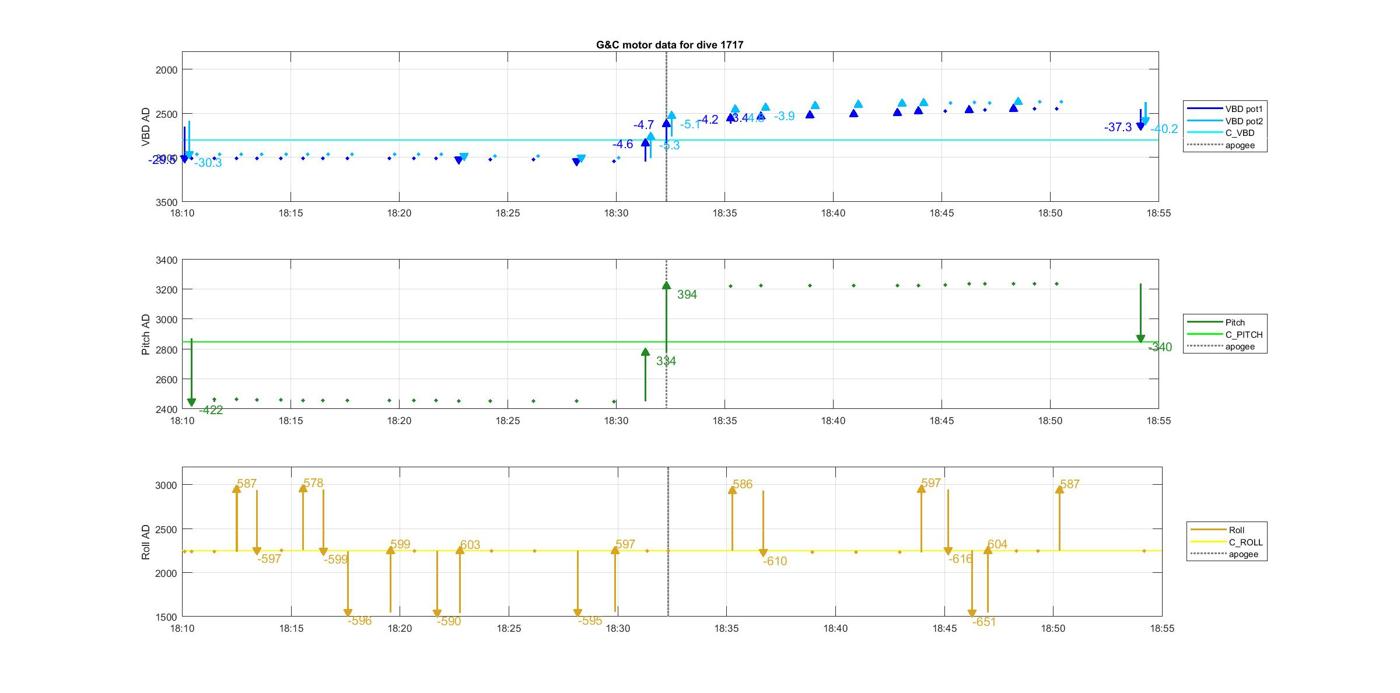This screenshot has width=1400, height=693.
Task: Click the "2400" tick on the Pitch axis
Action: [x=165, y=409]
